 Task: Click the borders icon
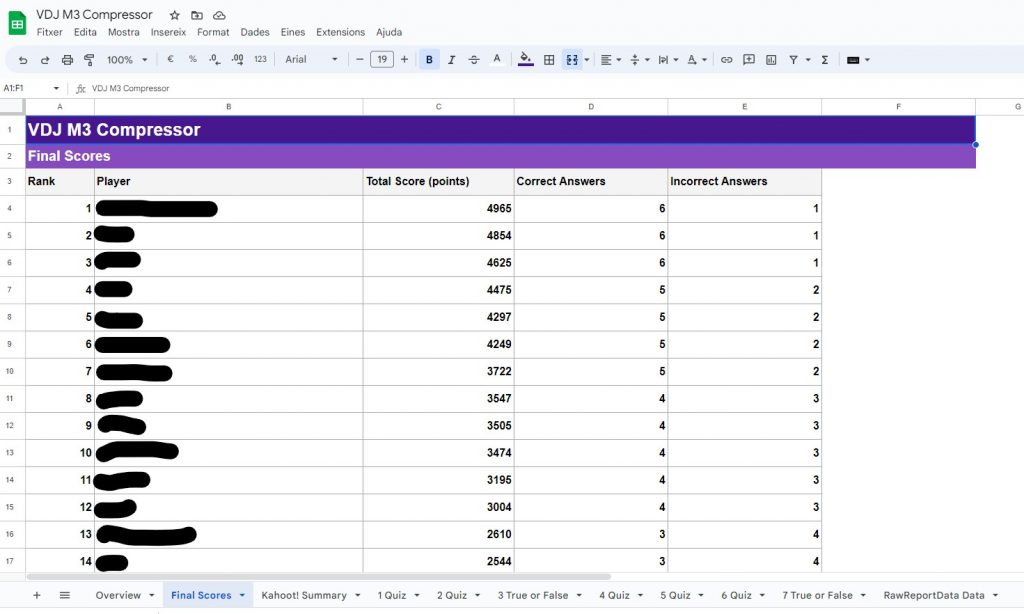[x=549, y=60]
